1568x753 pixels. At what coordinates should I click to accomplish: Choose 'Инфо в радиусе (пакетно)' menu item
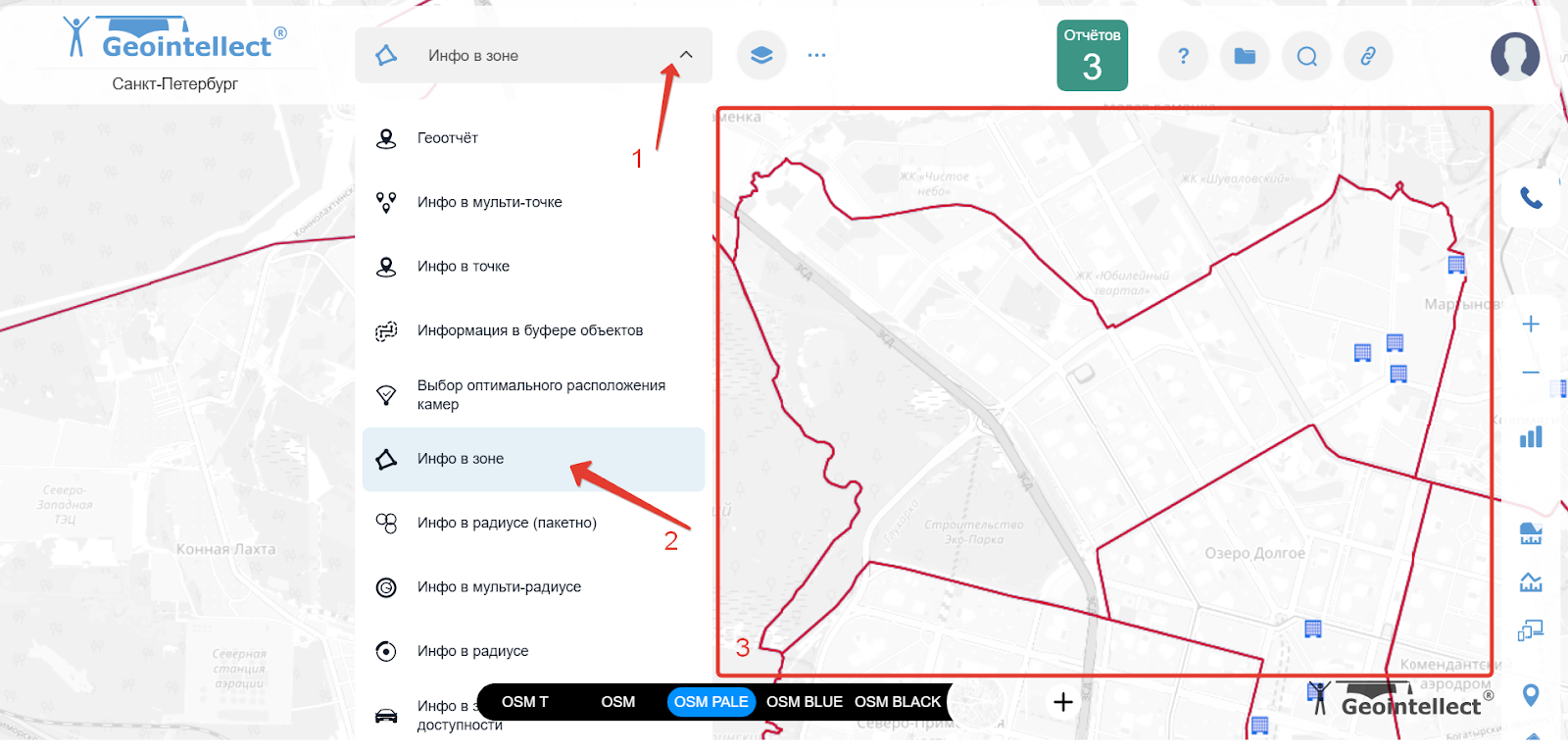pyautogui.click(x=507, y=523)
